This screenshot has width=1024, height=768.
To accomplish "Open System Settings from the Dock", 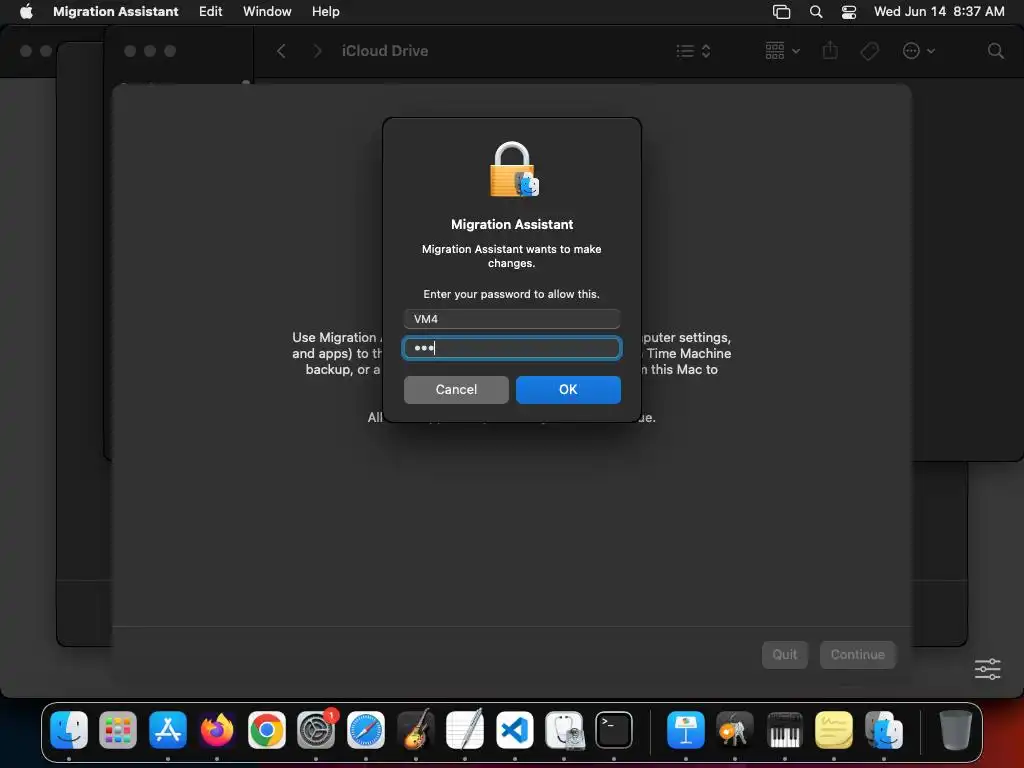I will tap(316, 729).
